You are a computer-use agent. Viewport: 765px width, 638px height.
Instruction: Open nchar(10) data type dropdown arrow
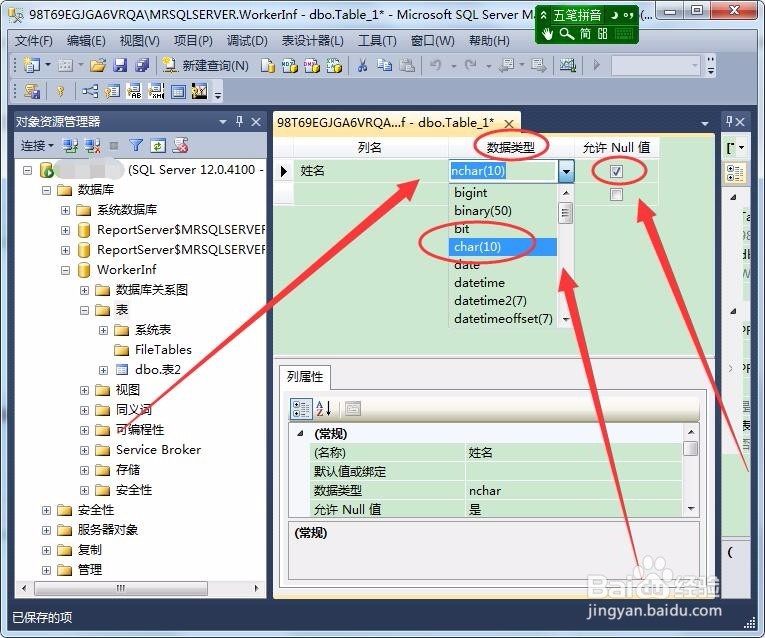(566, 171)
